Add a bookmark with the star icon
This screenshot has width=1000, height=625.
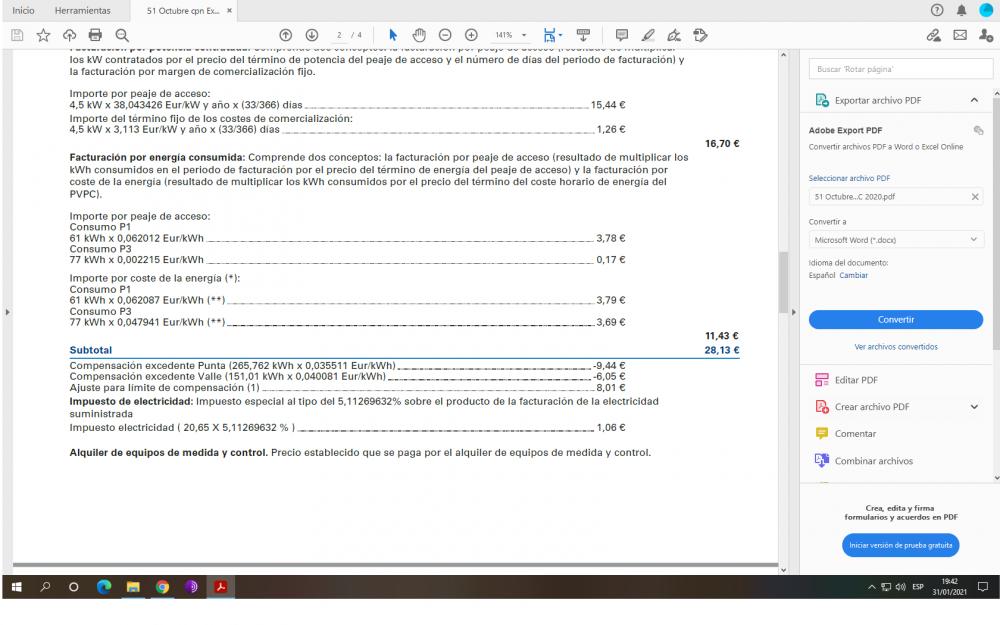pyautogui.click(x=43, y=35)
